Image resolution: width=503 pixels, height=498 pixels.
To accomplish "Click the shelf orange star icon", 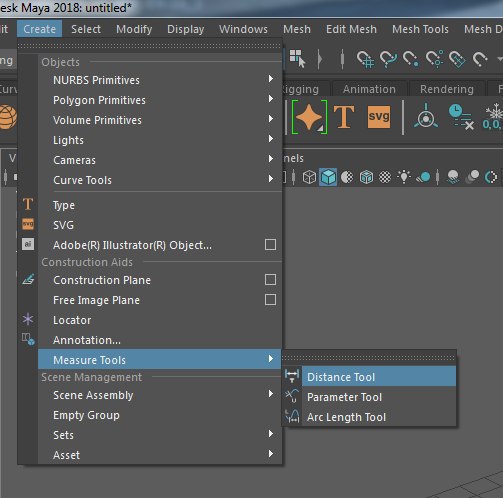I will click(309, 117).
